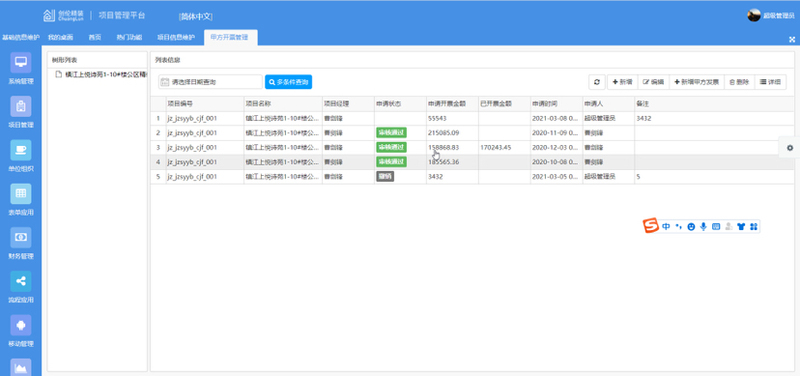Open the [简体中文] language selector
800x376 pixels.
(195, 16)
